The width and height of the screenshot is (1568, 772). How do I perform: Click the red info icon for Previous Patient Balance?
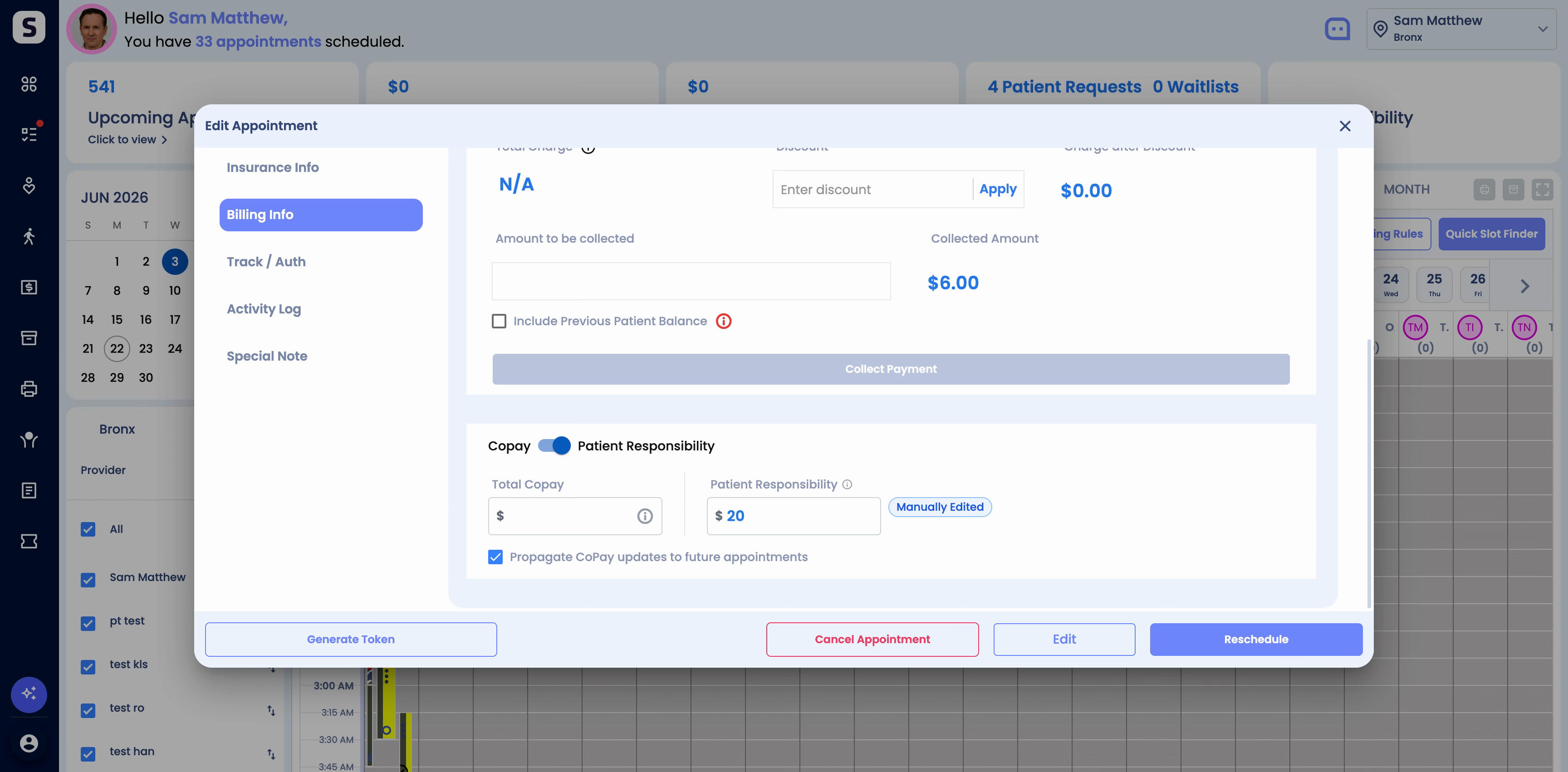tap(723, 321)
